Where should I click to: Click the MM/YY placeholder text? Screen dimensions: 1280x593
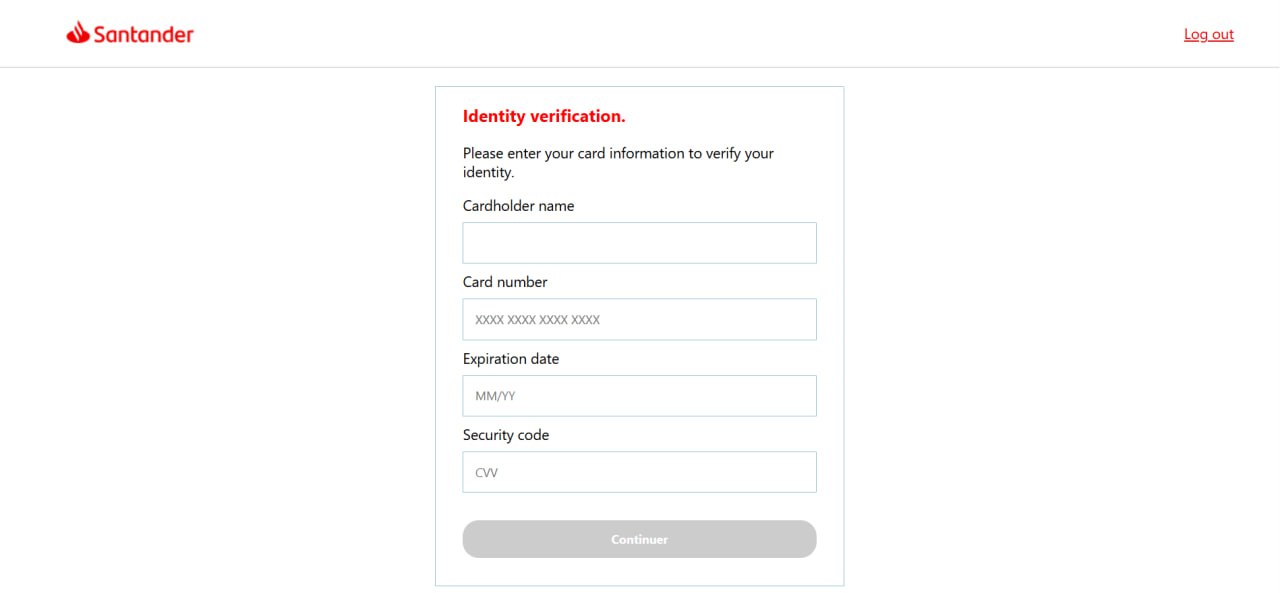point(495,396)
